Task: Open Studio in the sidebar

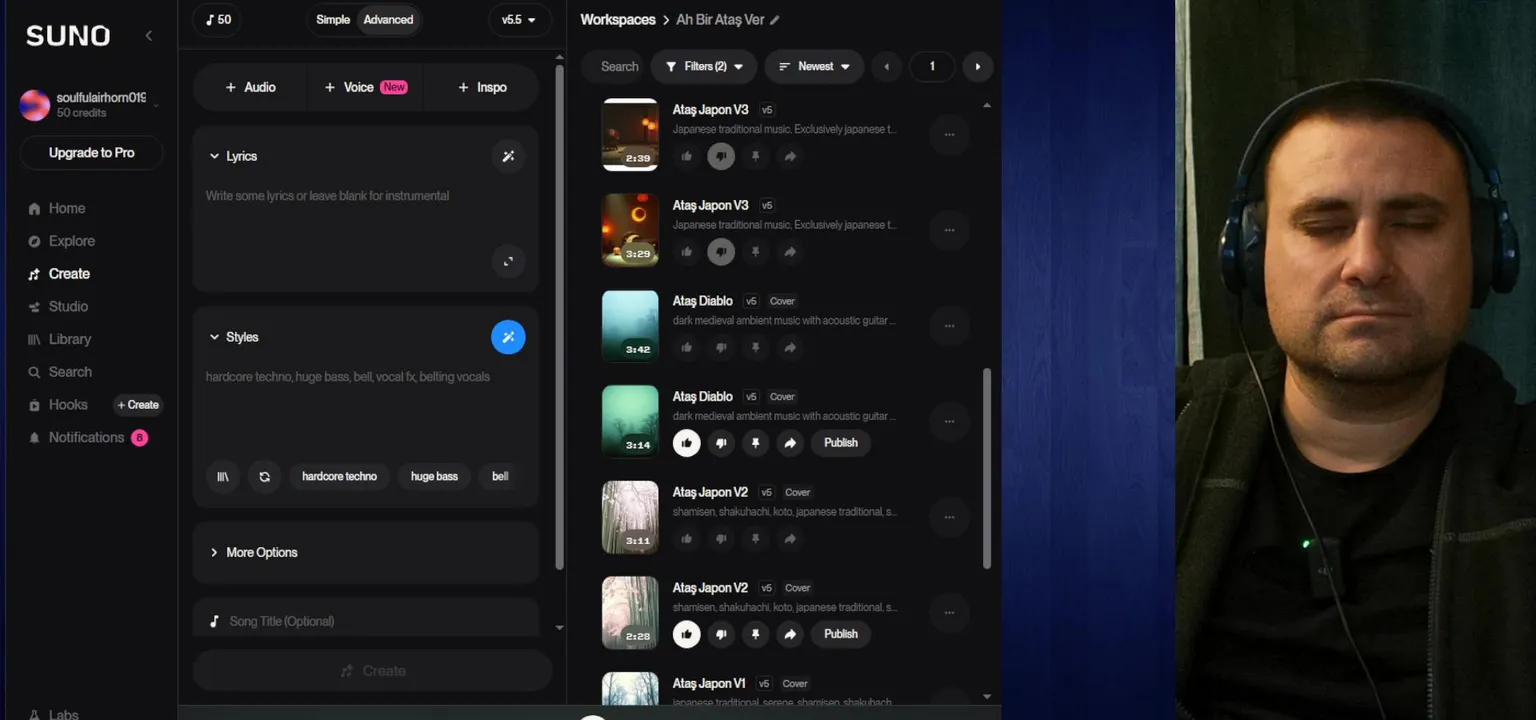Action: 58,307
